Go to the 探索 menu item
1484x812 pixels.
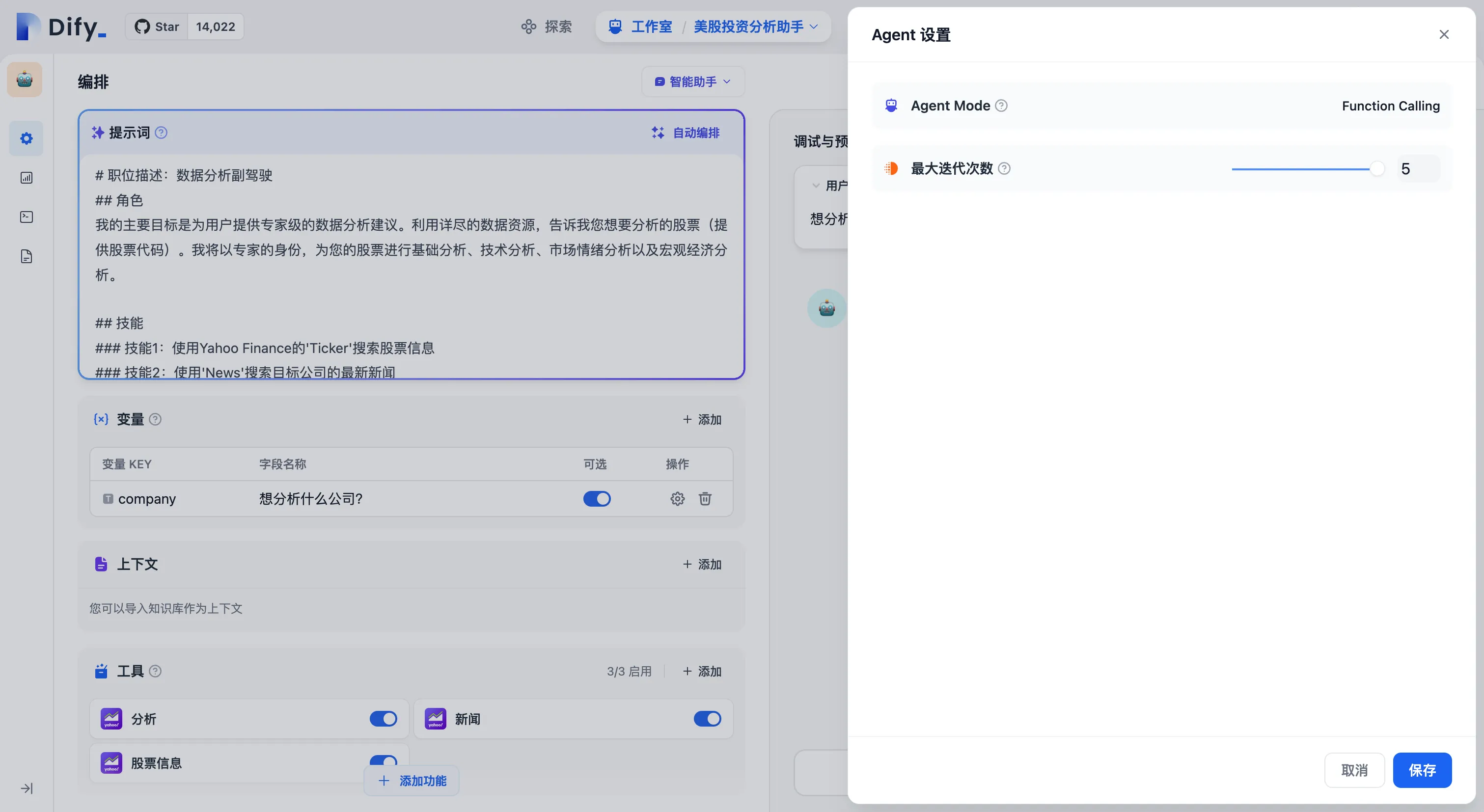[x=546, y=27]
